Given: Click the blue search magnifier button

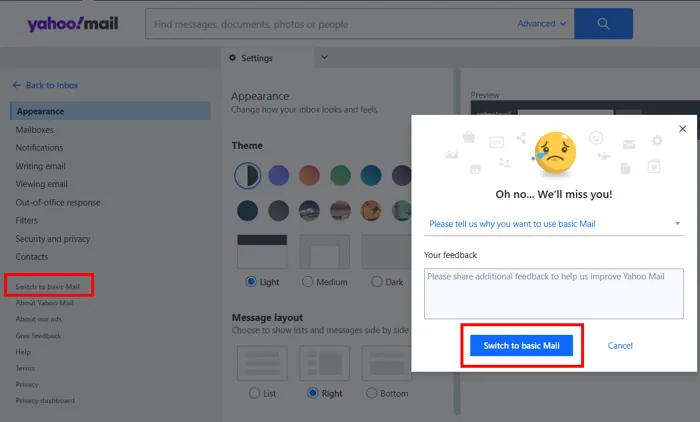Looking at the screenshot, I should pos(603,24).
